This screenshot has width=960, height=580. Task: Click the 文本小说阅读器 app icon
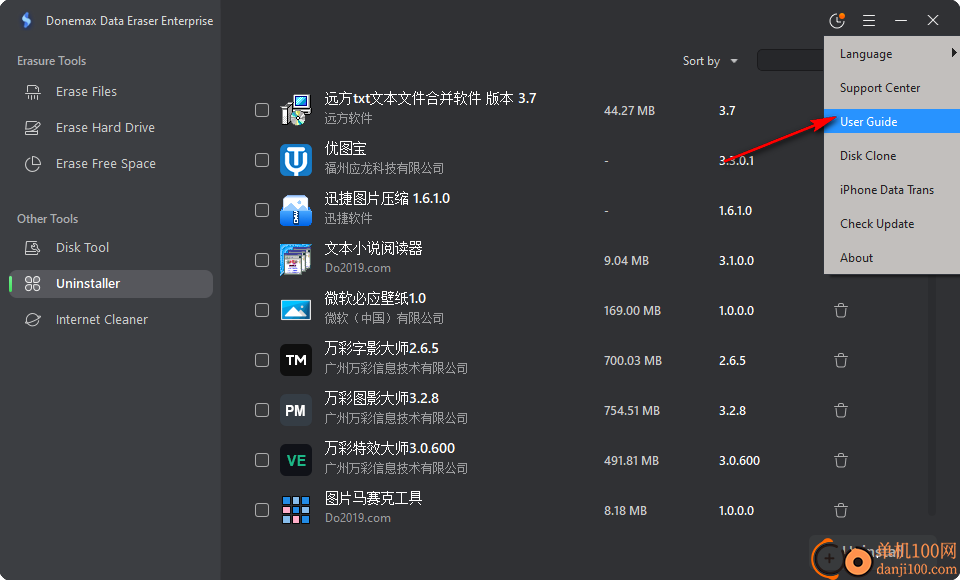[x=296, y=260]
